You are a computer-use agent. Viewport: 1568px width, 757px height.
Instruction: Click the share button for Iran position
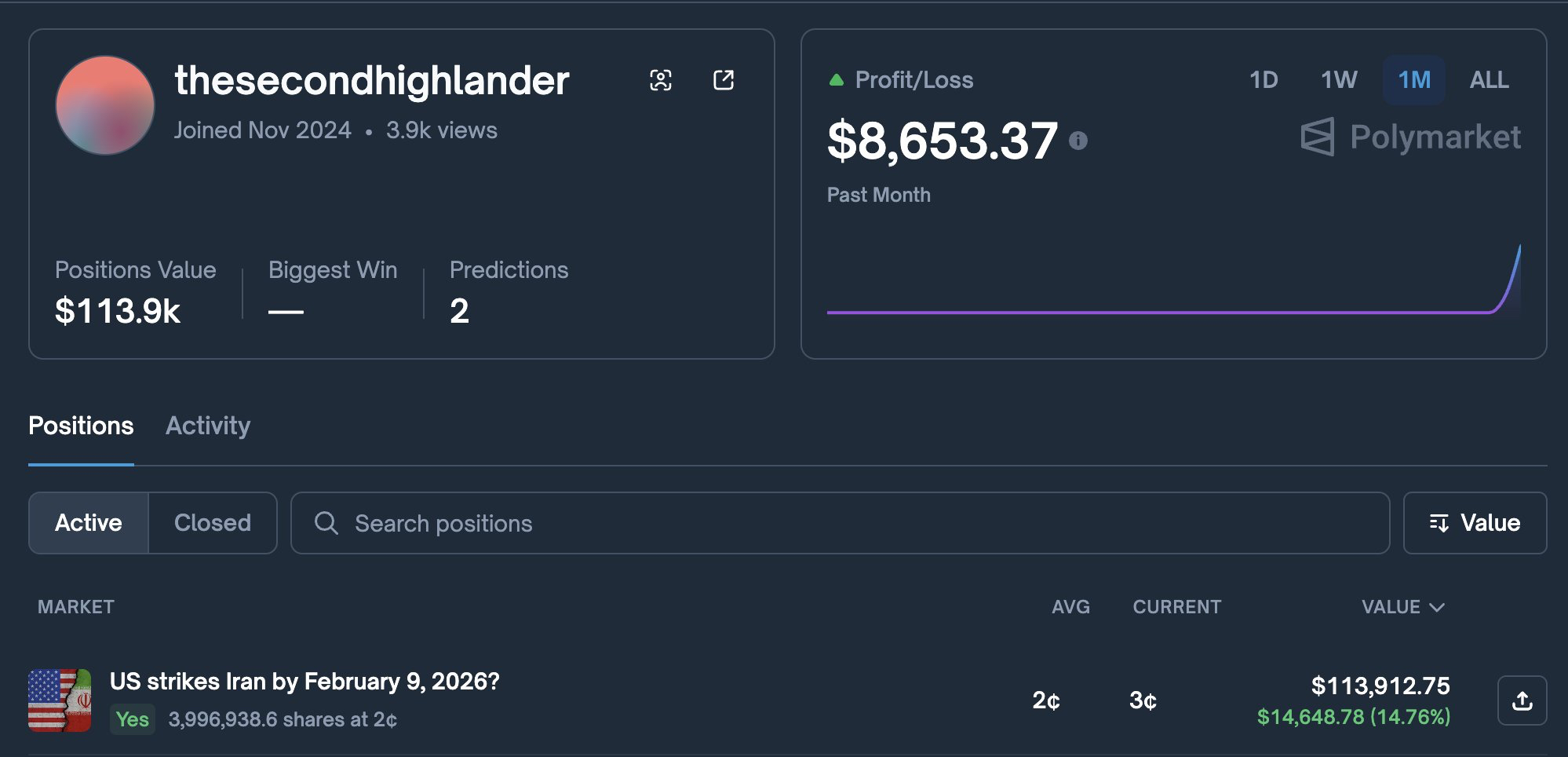click(x=1522, y=700)
